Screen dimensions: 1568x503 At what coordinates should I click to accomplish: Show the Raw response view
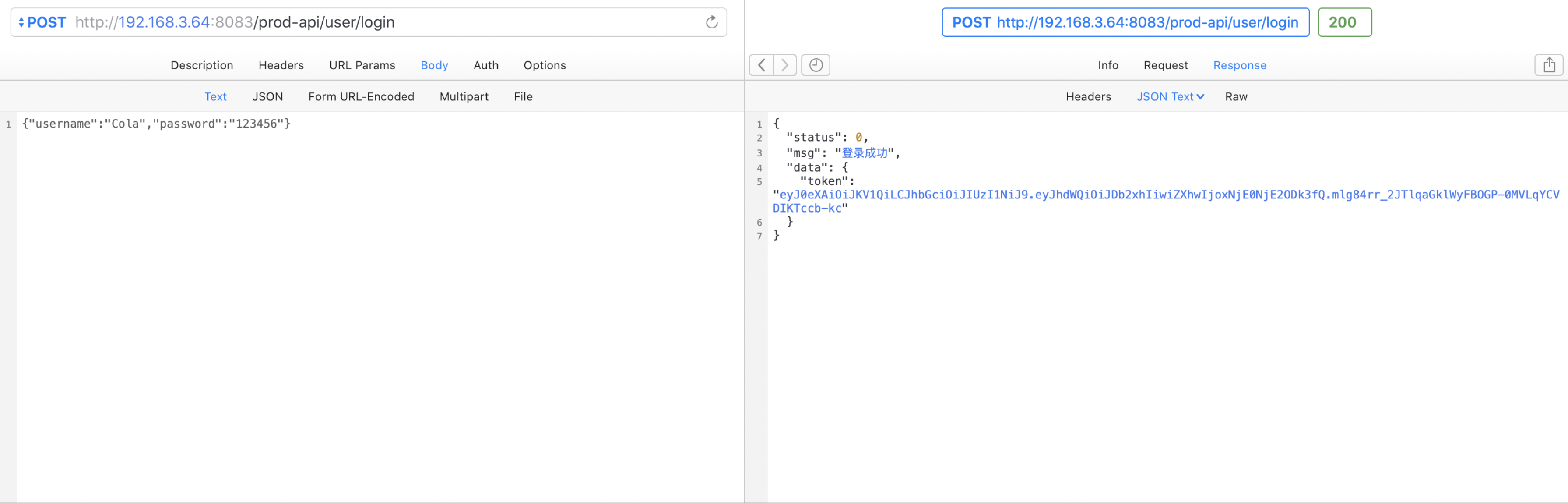tap(1236, 96)
